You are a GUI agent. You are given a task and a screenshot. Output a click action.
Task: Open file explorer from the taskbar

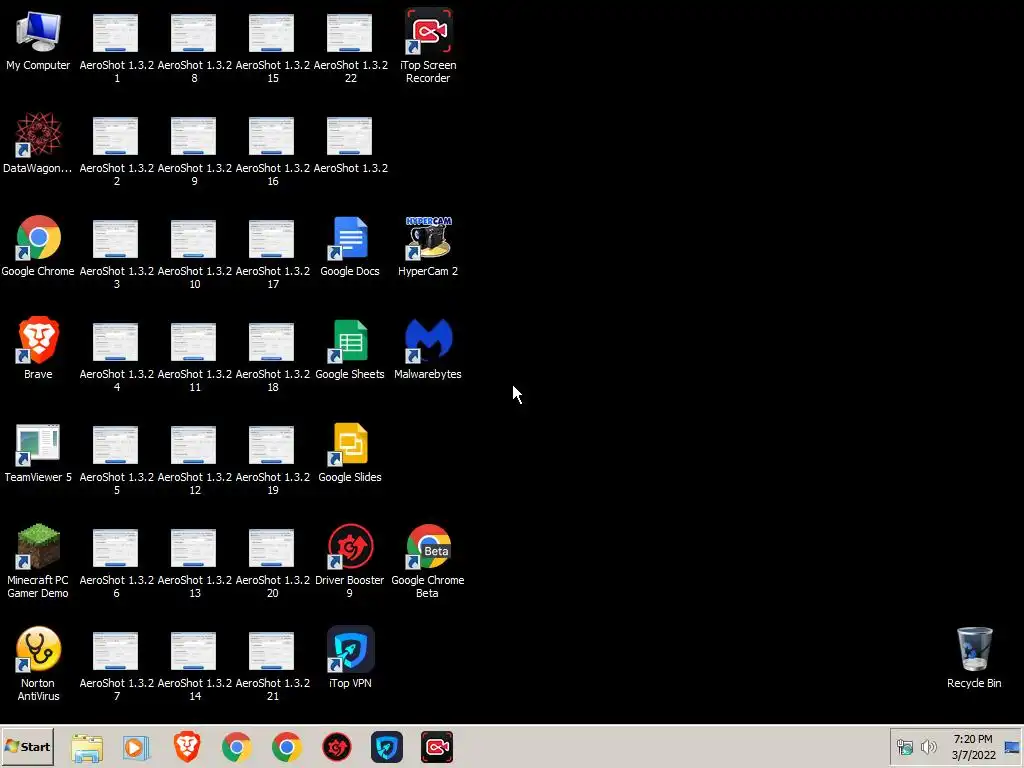pyautogui.click(x=87, y=747)
